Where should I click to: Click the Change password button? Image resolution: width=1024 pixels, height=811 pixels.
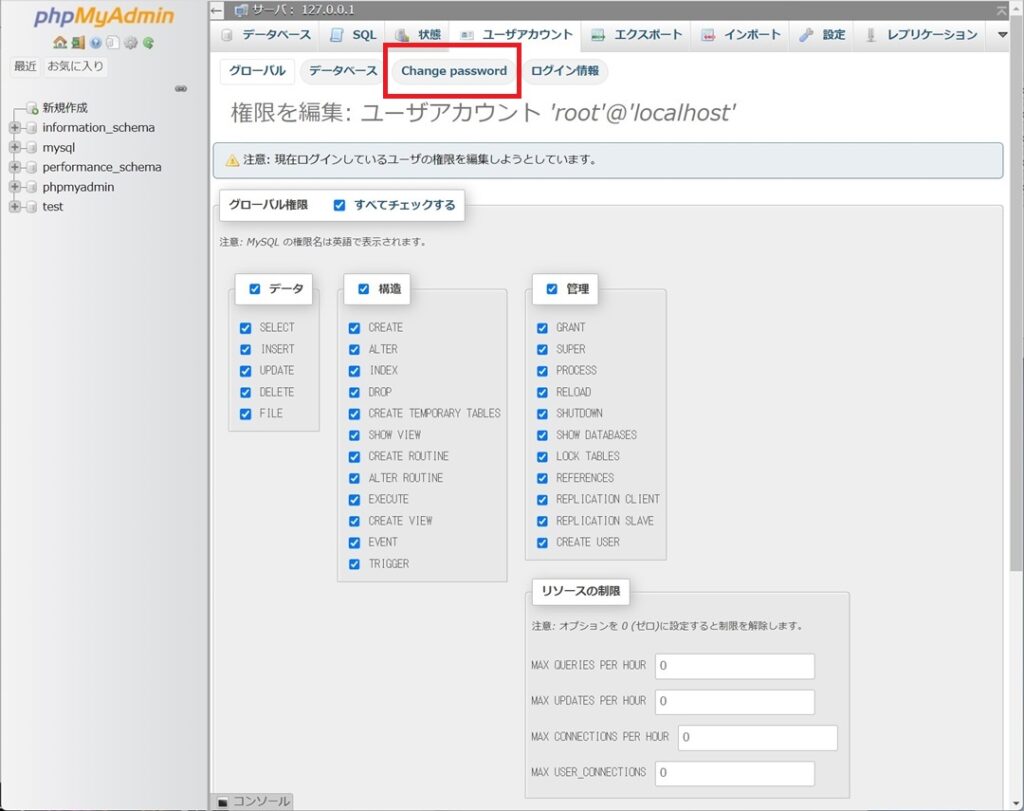point(452,71)
